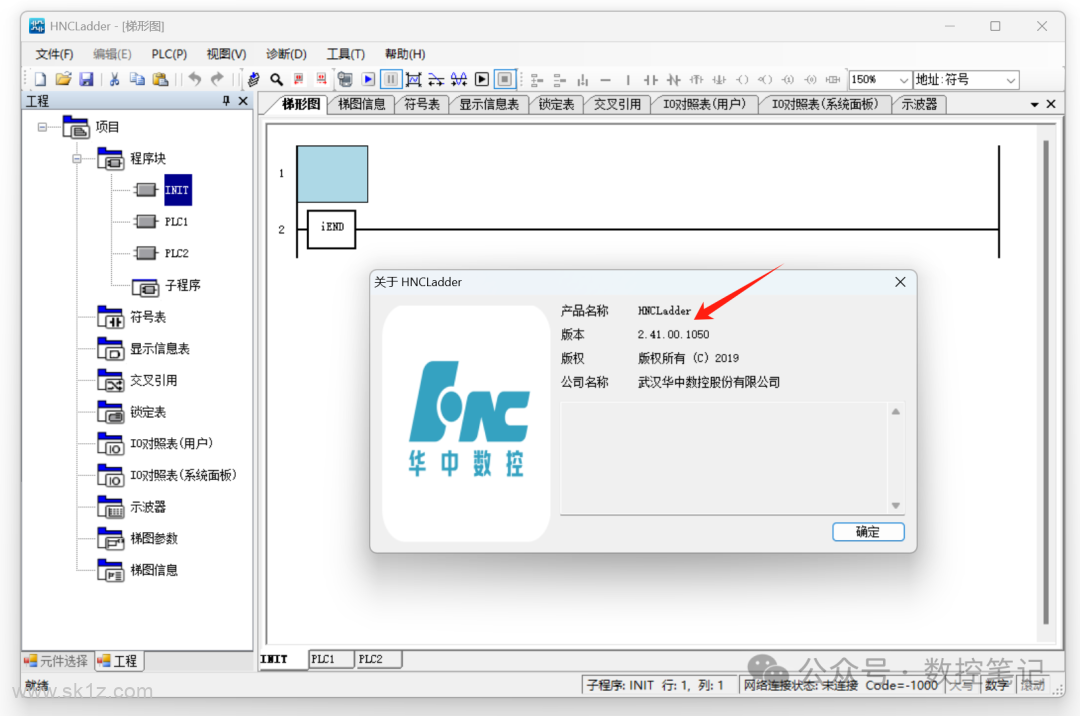
Task: Insert a normally closed contact
Action: point(674,81)
